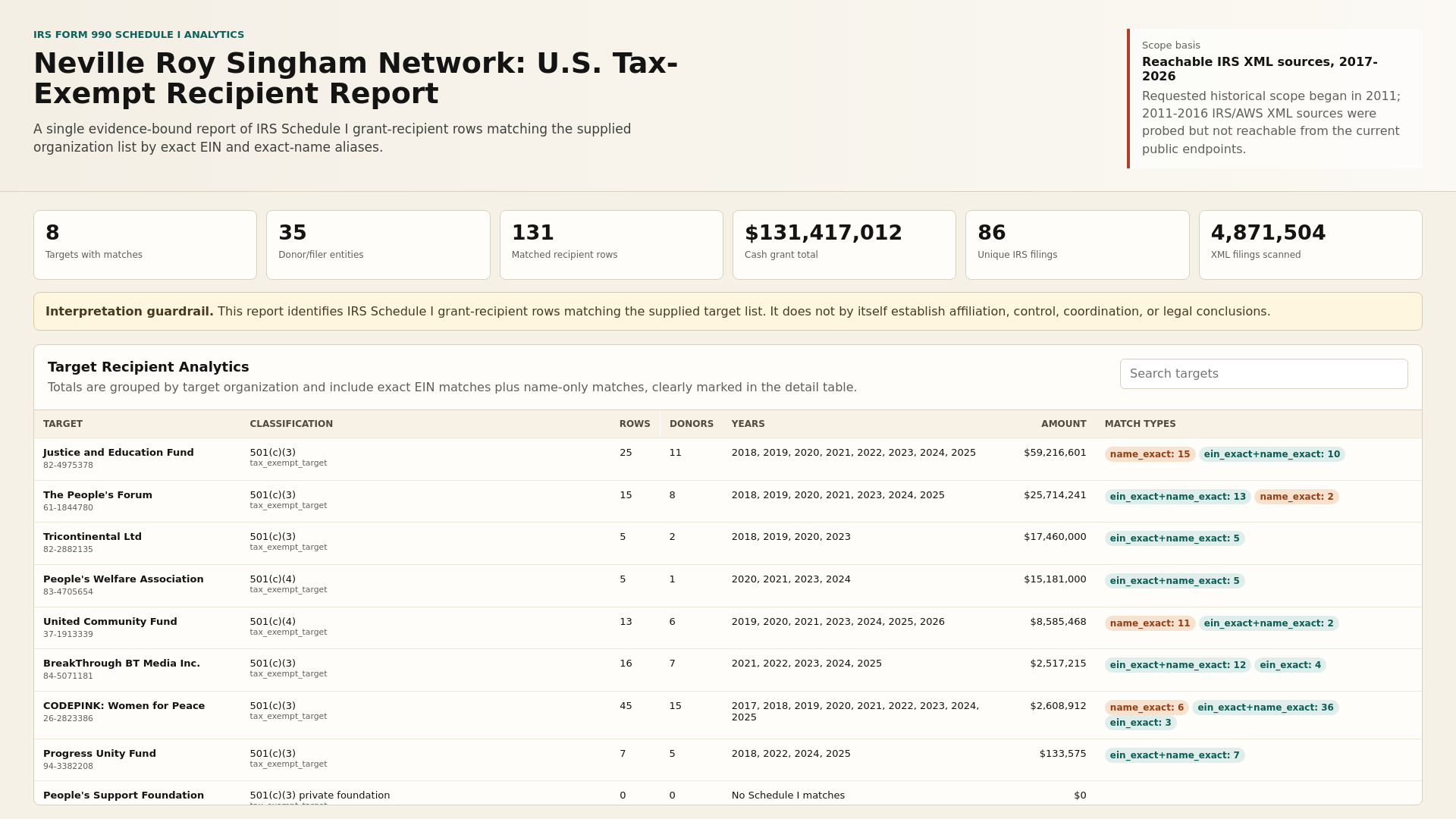Click Tricontinental years 2018, 2019, 2020, 2023
Viewport: 1456px width, 819px height.
pyautogui.click(x=791, y=537)
